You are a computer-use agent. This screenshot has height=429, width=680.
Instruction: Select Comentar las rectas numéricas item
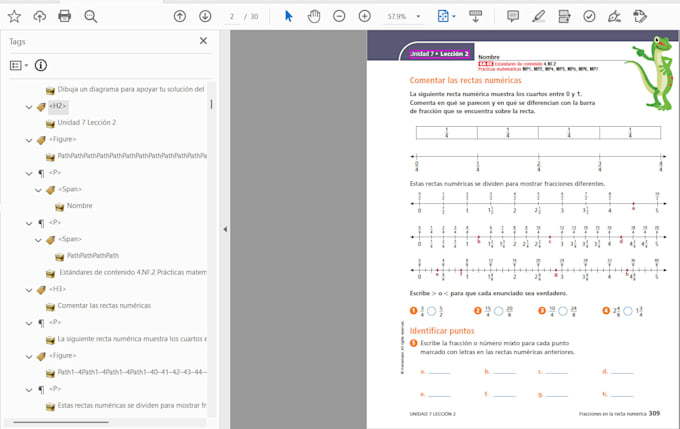click(104, 306)
